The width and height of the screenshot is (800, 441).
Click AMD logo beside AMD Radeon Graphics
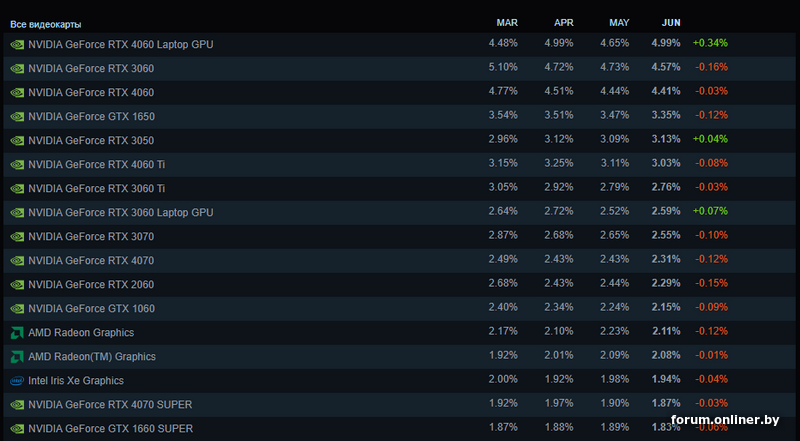tap(17, 333)
